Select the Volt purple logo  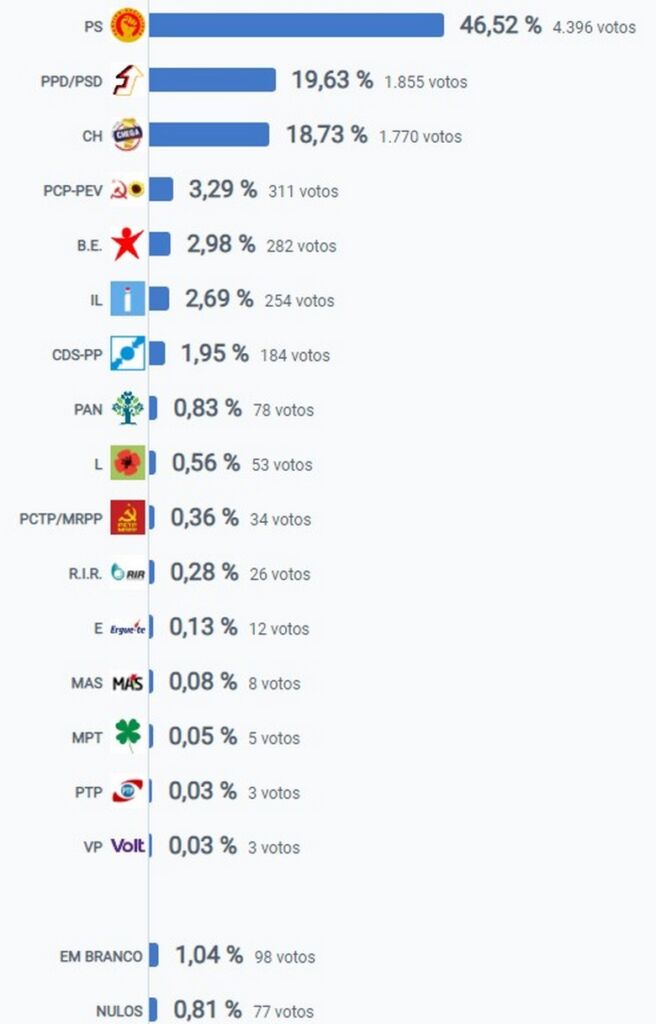tap(127, 846)
